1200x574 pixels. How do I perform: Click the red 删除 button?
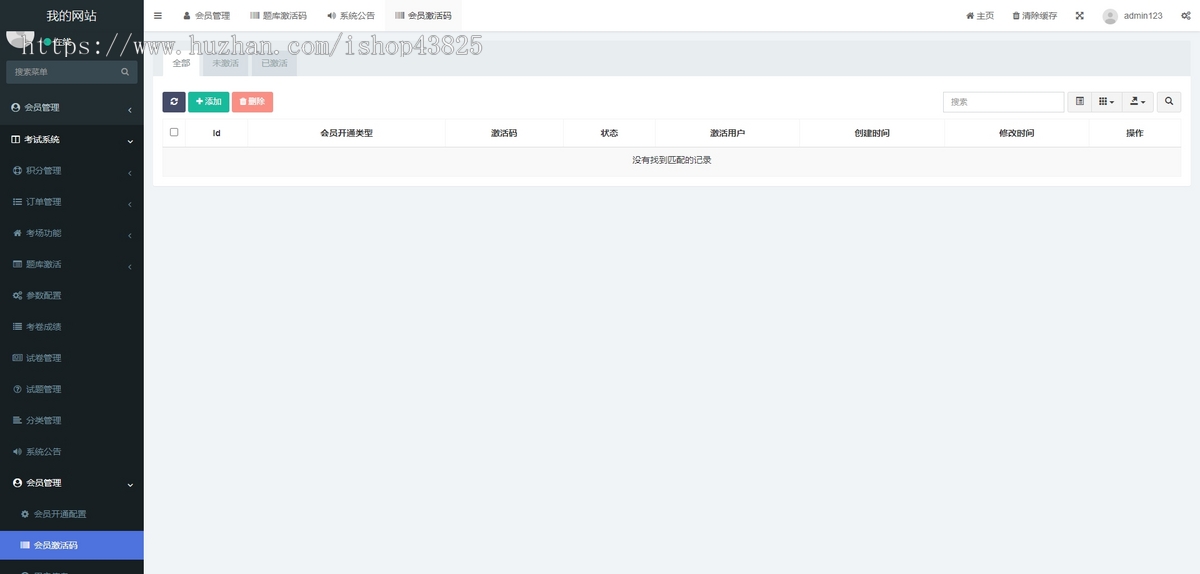click(252, 102)
